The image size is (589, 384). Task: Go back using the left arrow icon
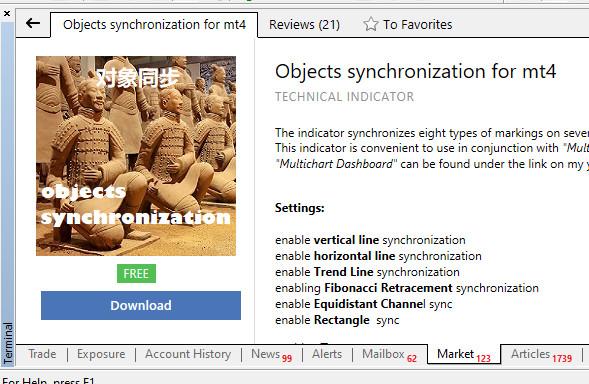tap(33, 24)
